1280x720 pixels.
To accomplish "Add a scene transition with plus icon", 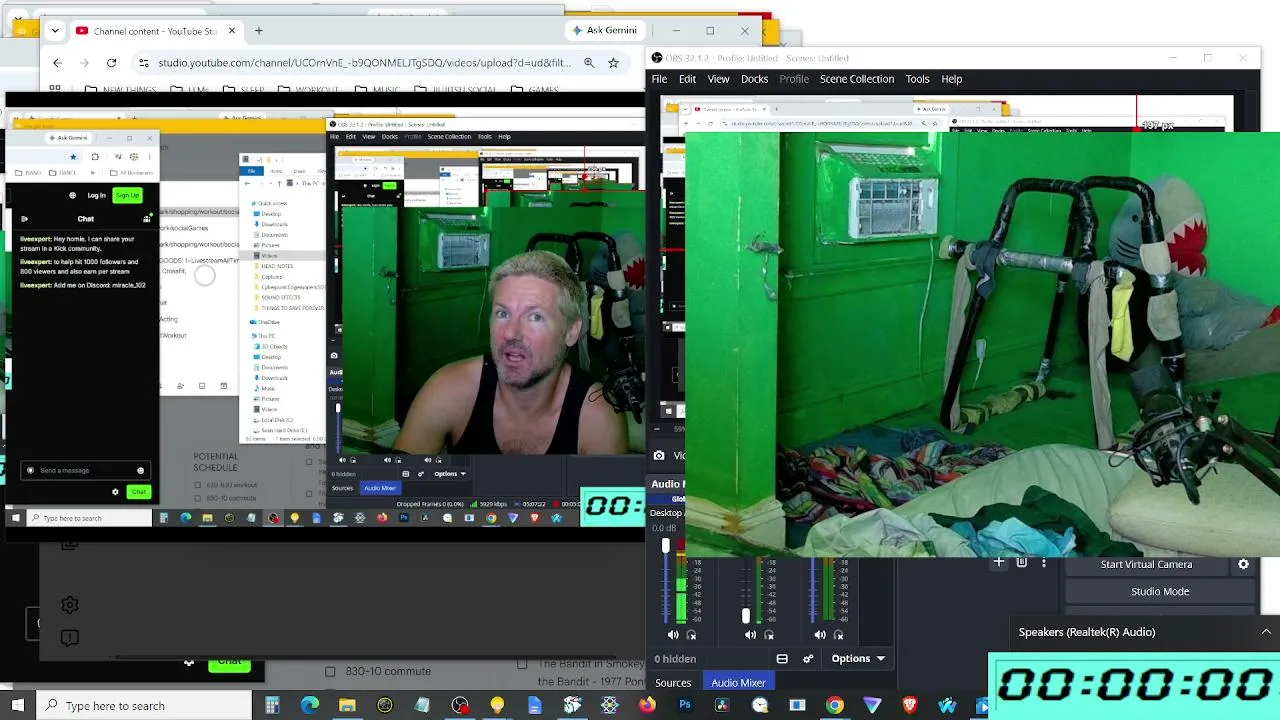I will (x=999, y=563).
